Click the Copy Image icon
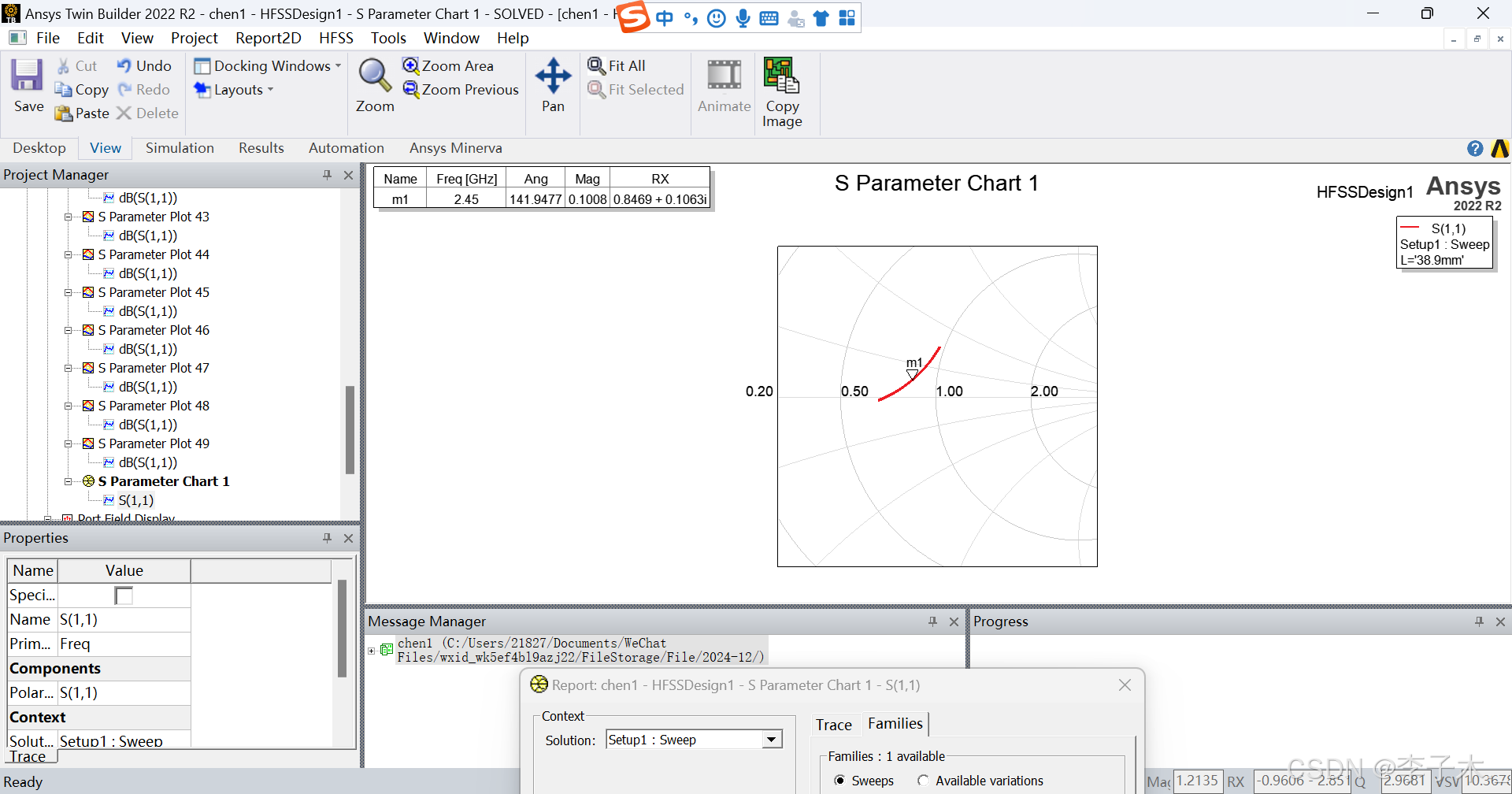The height and width of the screenshot is (794, 1512). point(781,75)
